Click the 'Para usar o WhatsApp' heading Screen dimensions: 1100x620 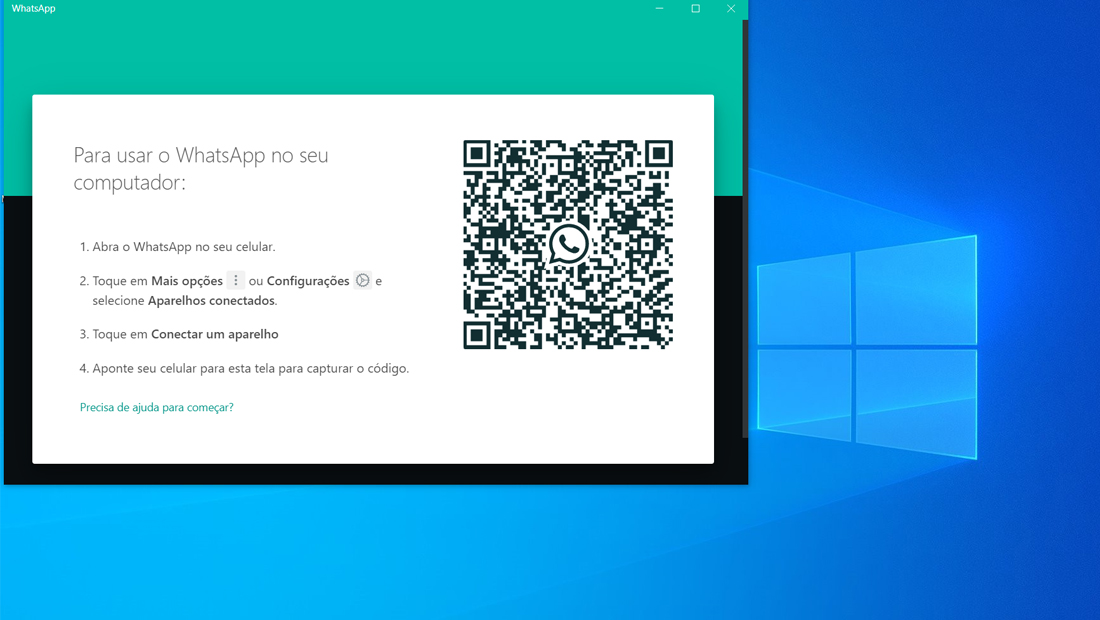pyautogui.click(x=201, y=168)
